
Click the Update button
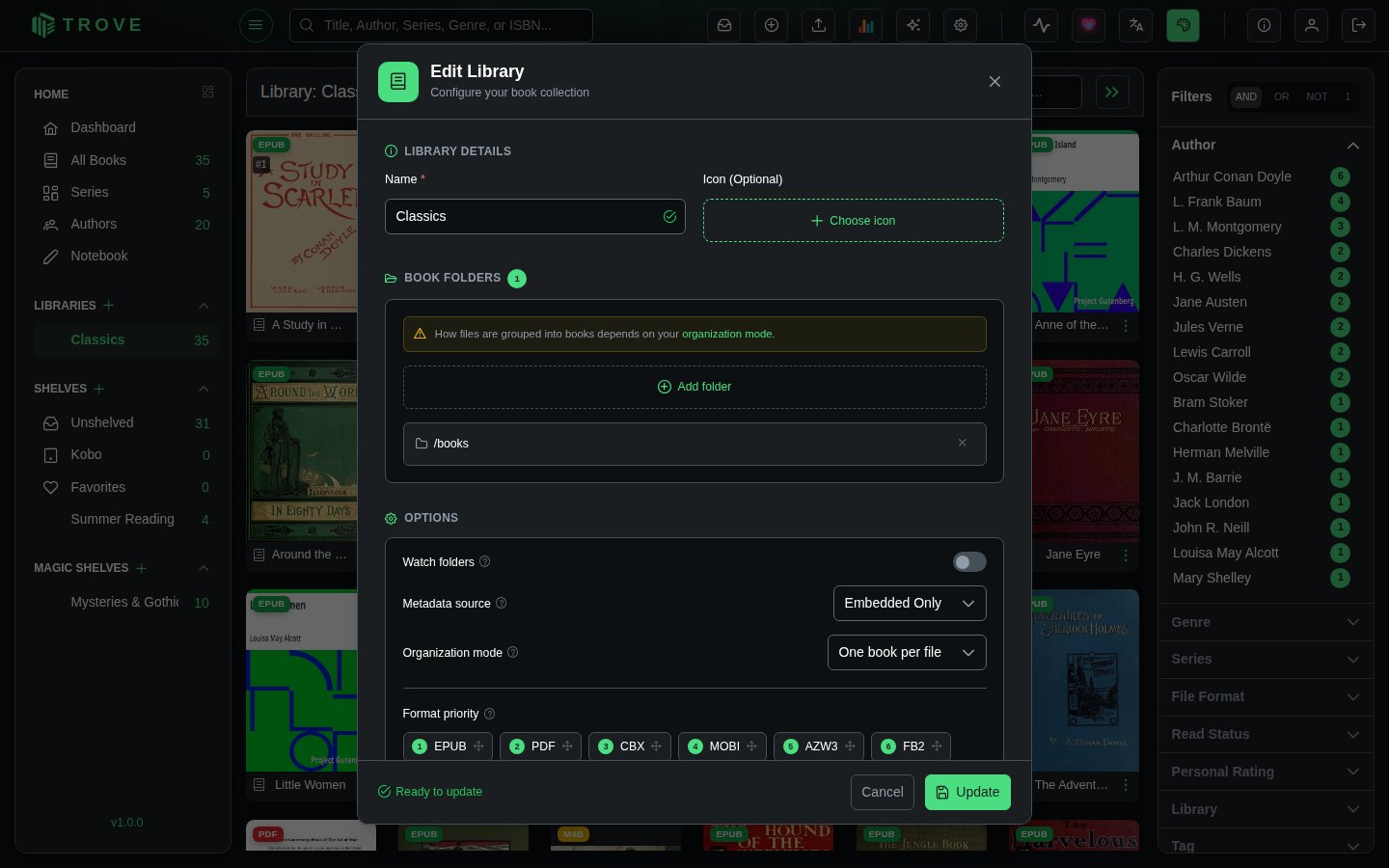967,792
